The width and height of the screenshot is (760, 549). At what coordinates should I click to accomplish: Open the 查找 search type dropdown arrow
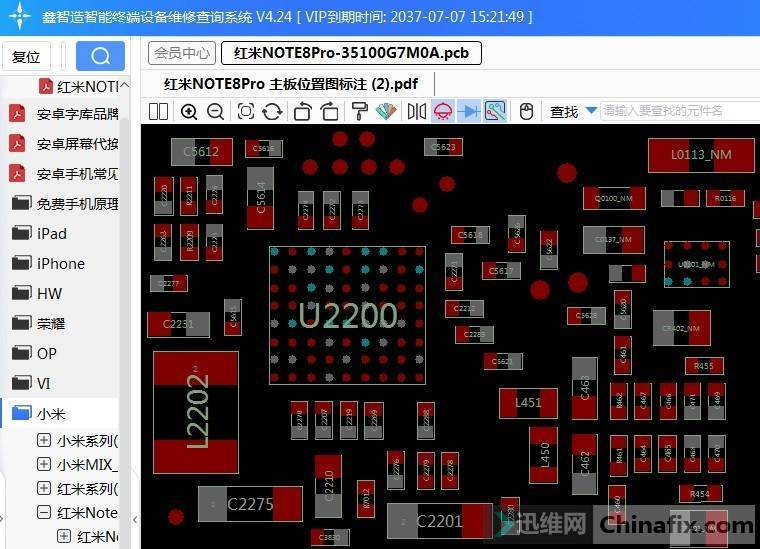591,111
